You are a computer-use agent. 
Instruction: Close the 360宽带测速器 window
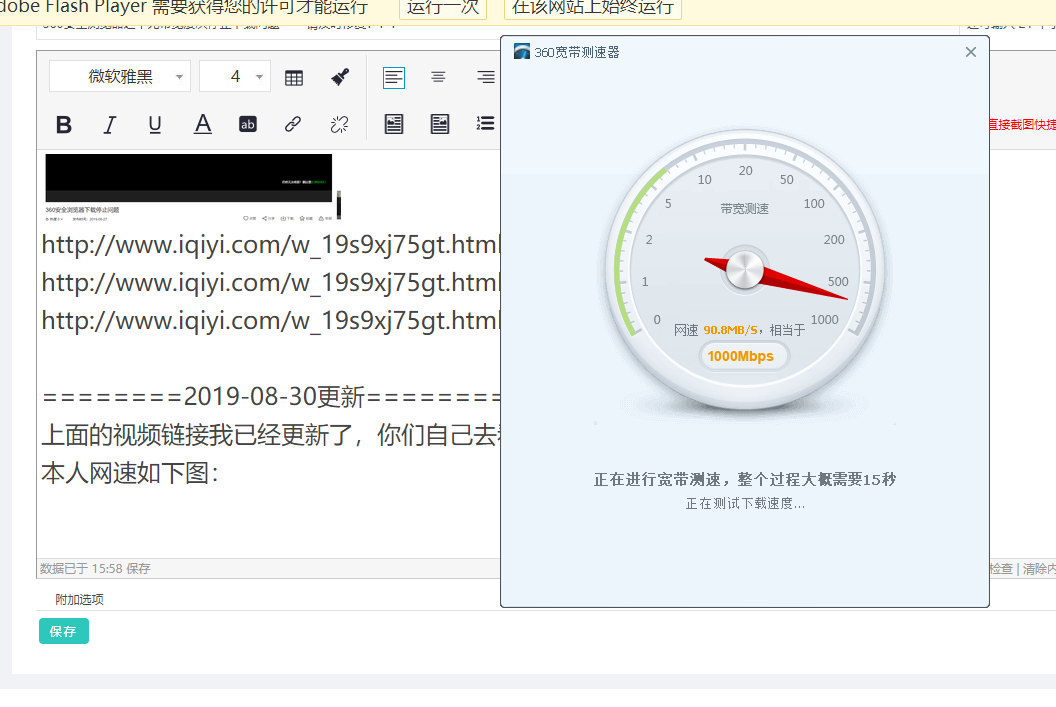pyautogui.click(x=970, y=53)
